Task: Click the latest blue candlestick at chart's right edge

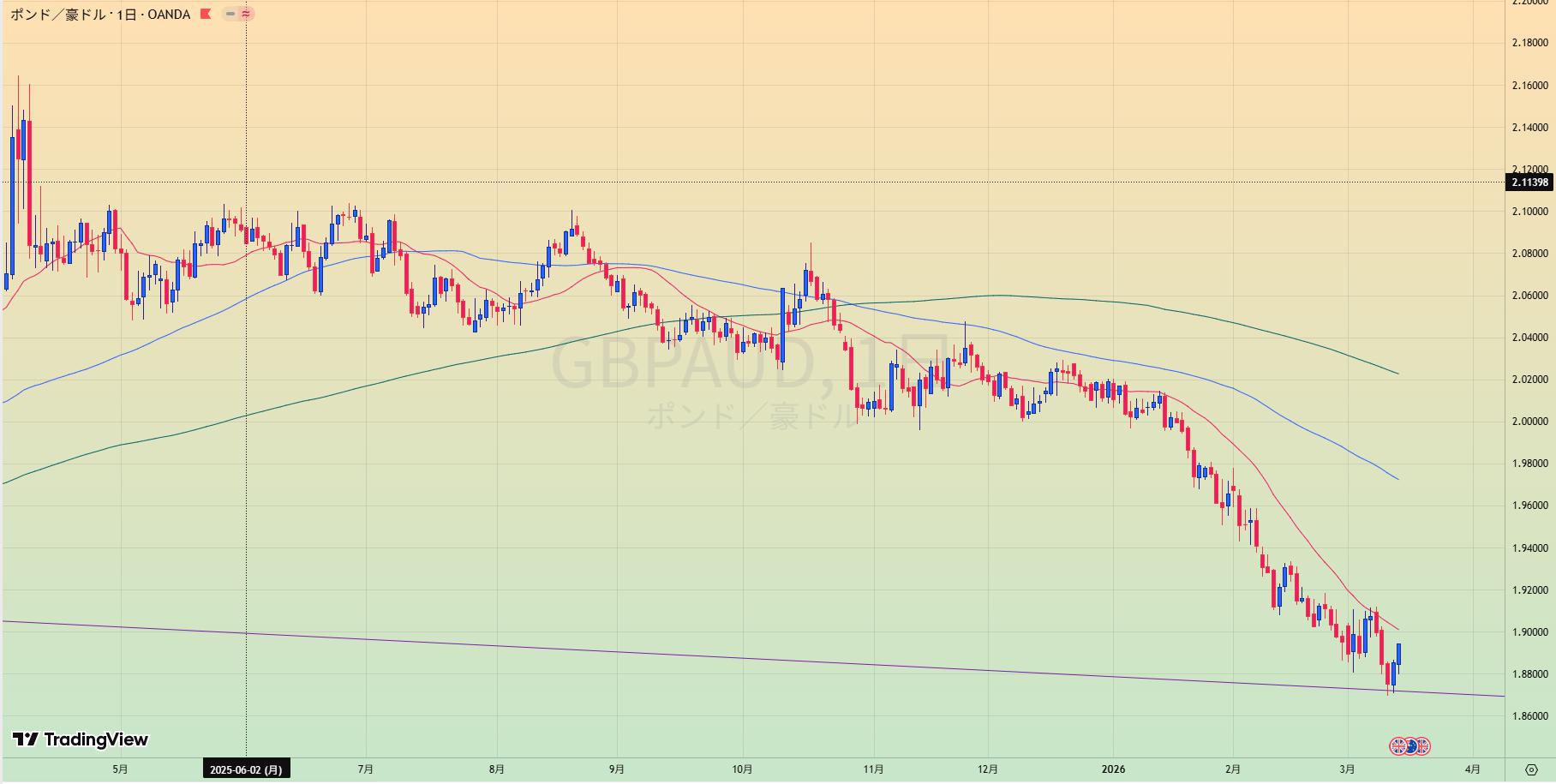Action: click(x=1398, y=654)
